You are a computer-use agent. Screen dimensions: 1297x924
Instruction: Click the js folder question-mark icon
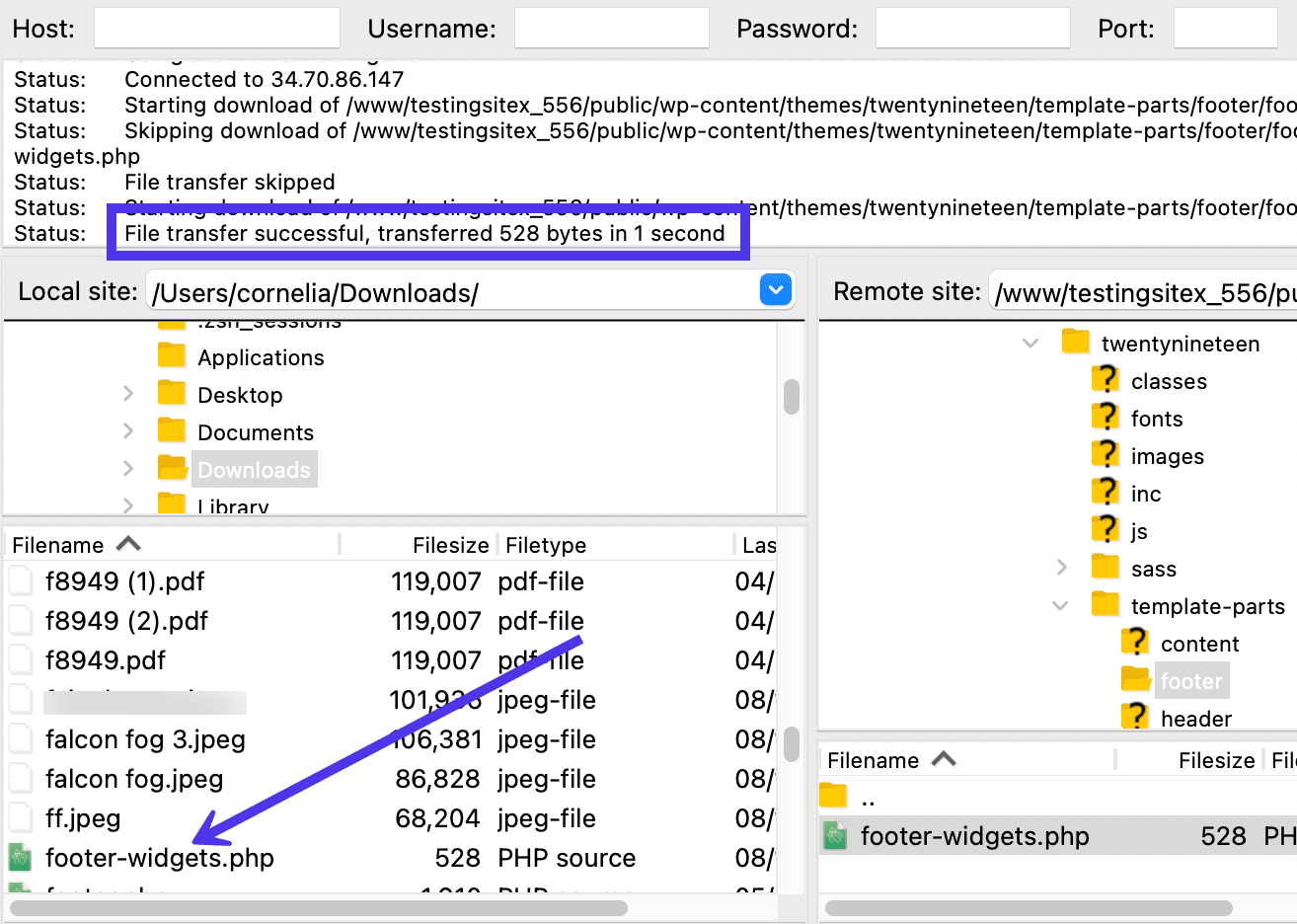[1105, 530]
